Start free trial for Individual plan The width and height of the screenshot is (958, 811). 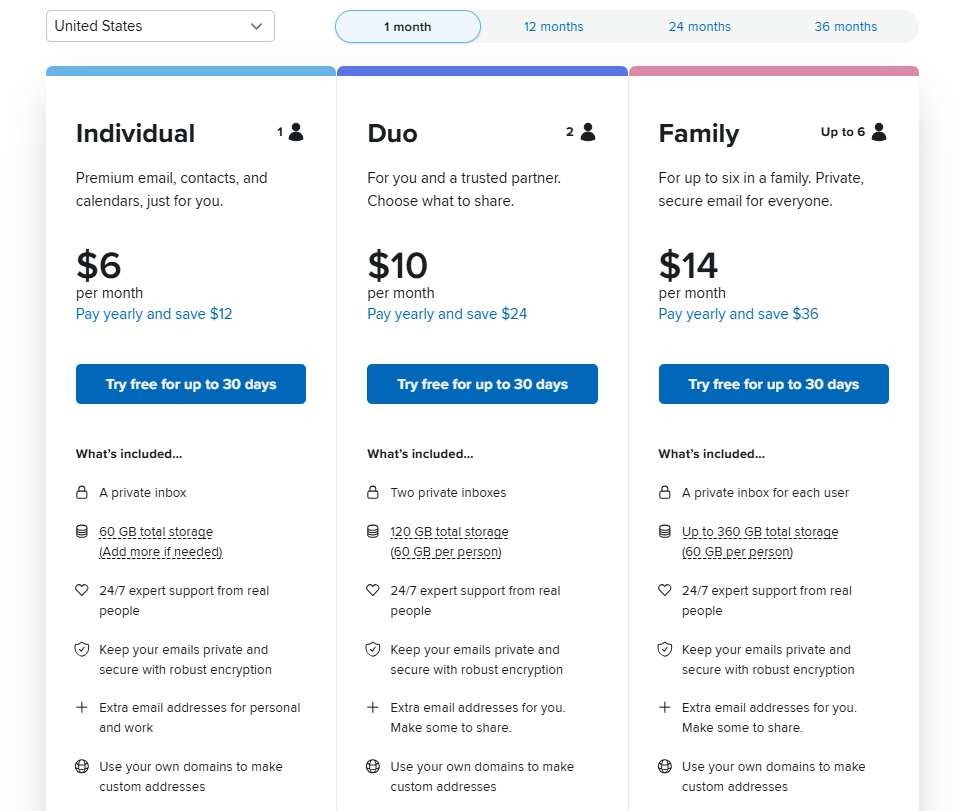click(191, 384)
